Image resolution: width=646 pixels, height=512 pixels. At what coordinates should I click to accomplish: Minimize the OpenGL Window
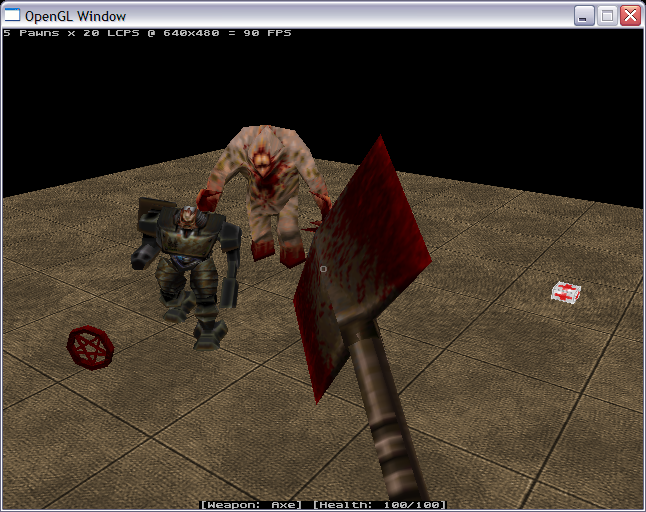pyautogui.click(x=584, y=15)
